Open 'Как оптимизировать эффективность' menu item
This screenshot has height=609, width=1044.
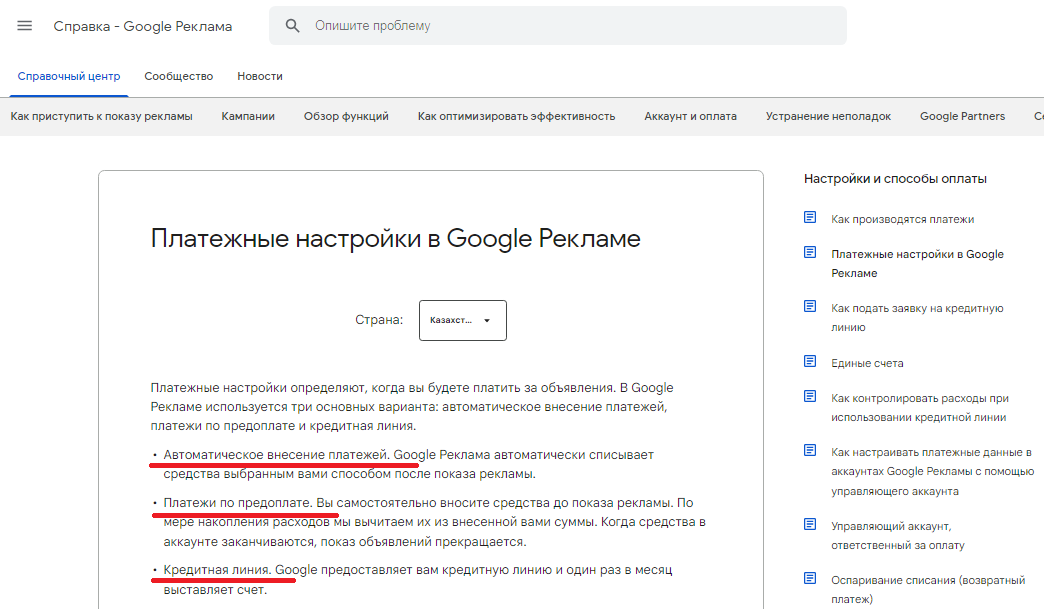(516, 116)
